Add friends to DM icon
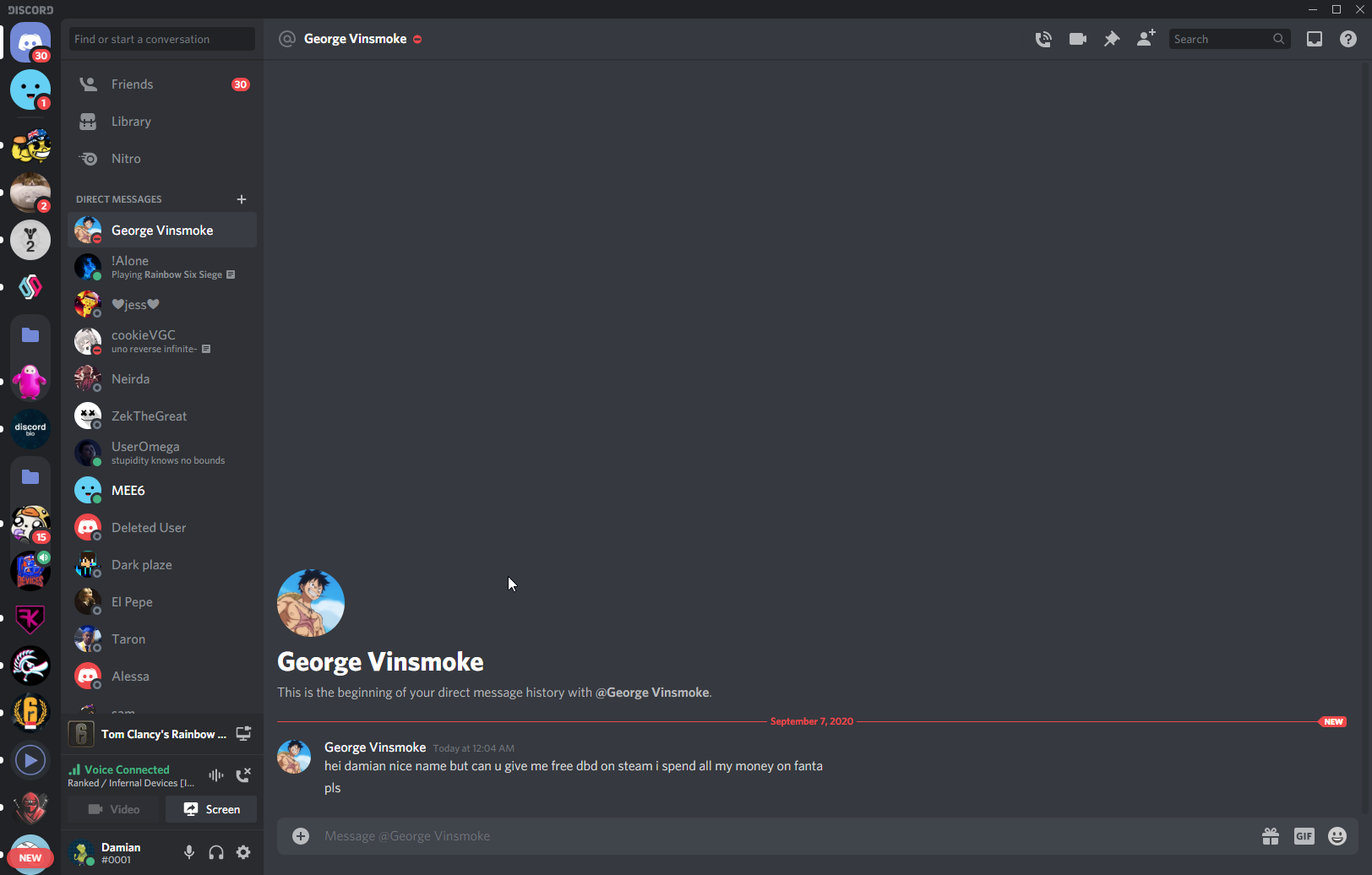The height and width of the screenshot is (875, 1372). click(x=1146, y=39)
